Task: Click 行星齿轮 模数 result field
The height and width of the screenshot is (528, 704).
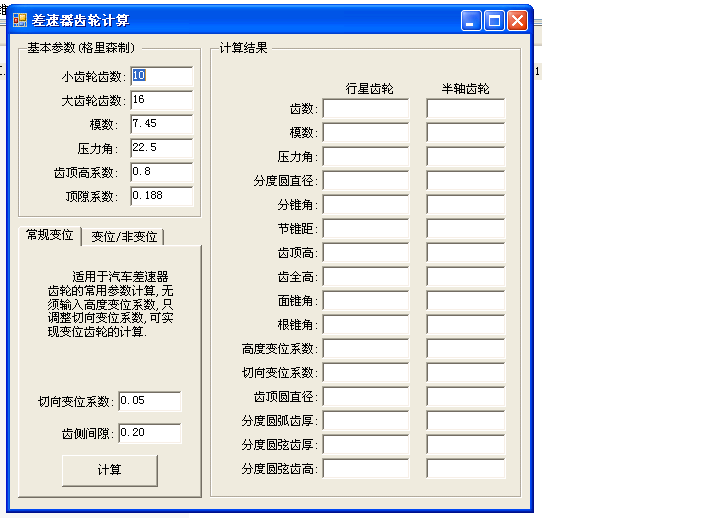Action: [366, 132]
